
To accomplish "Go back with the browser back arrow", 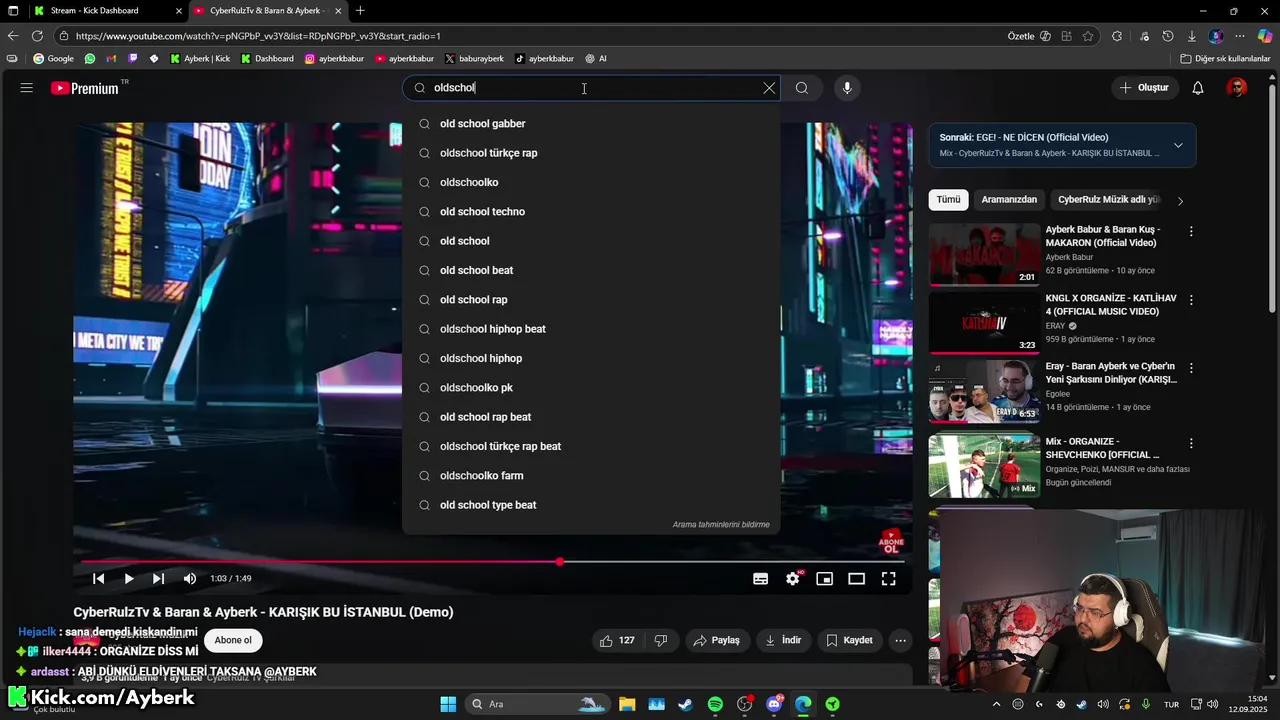I will (13, 36).
